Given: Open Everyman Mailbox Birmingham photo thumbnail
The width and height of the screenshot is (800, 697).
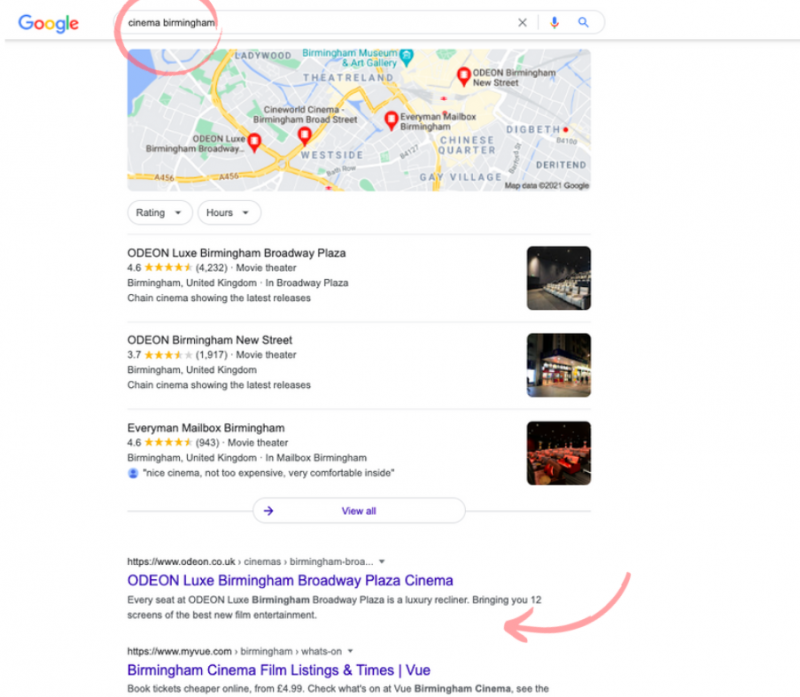Looking at the screenshot, I should pos(559,453).
